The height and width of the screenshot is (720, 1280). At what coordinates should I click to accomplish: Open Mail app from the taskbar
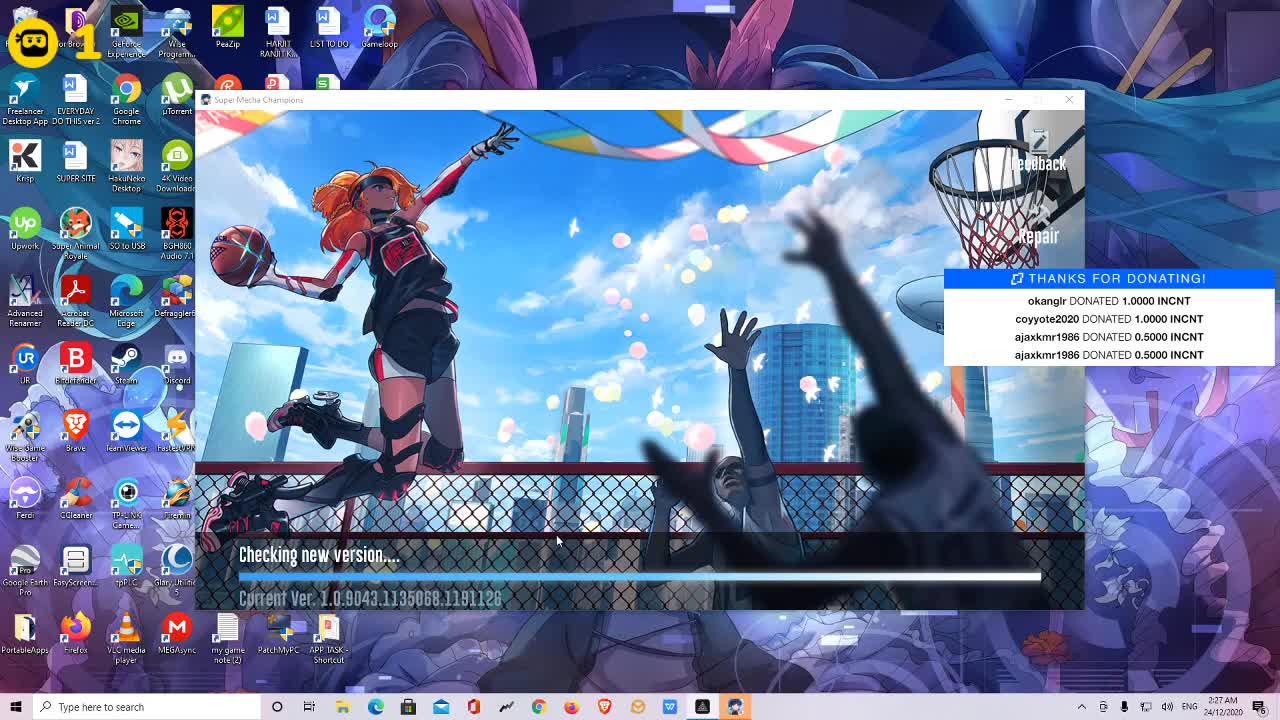coord(441,707)
